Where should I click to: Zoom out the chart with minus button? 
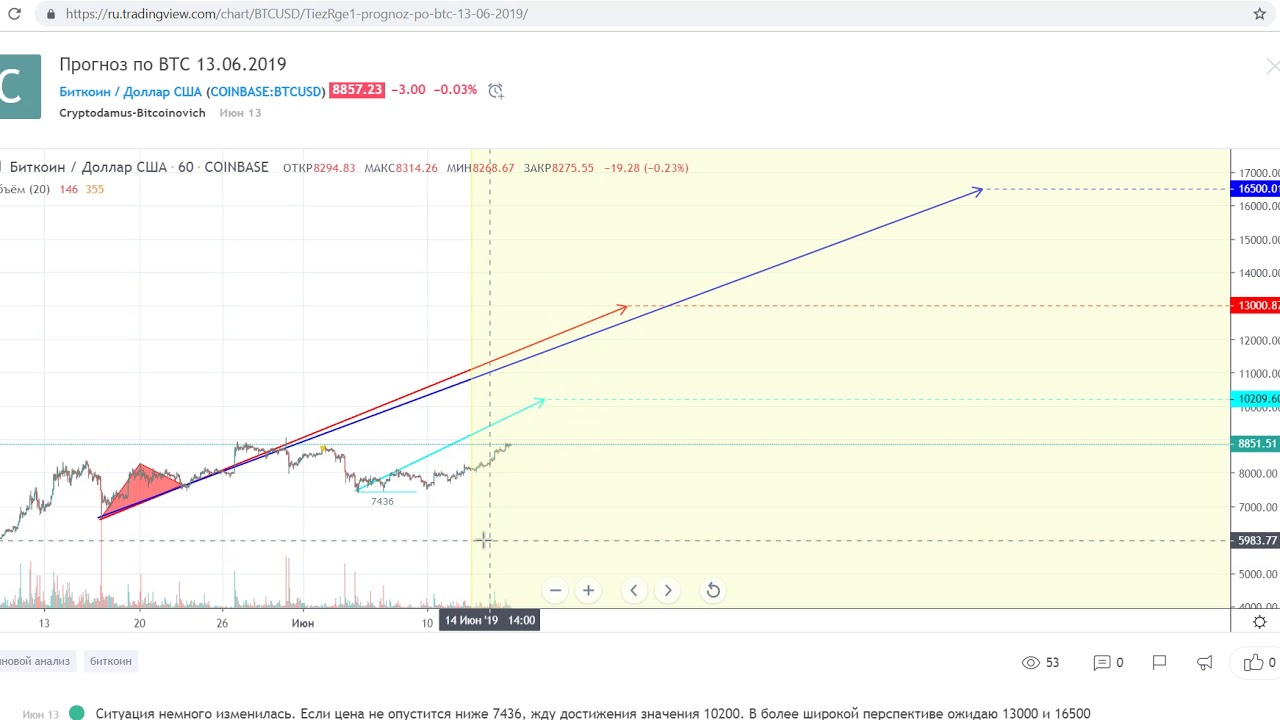[x=555, y=590]
